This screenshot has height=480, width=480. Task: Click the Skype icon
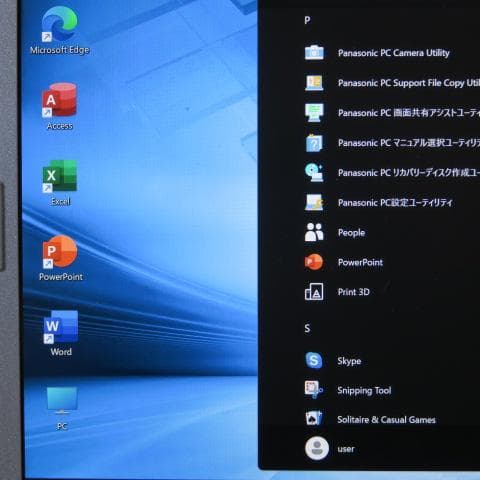[x=314, y=360]
